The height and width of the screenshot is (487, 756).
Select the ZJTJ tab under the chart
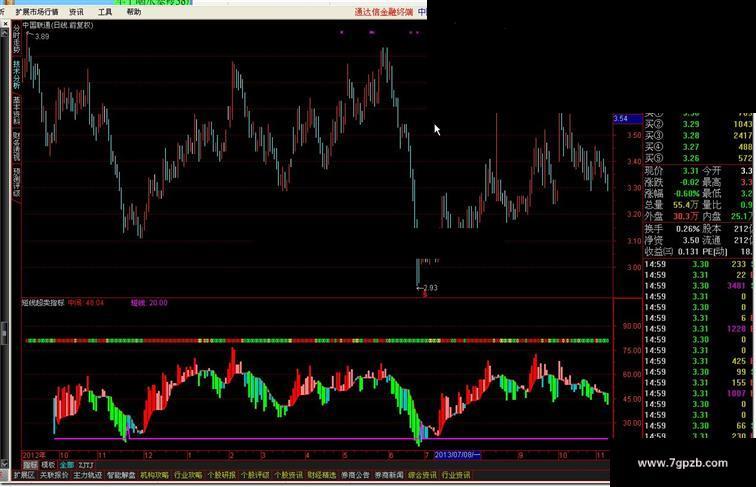click(86, 465)
